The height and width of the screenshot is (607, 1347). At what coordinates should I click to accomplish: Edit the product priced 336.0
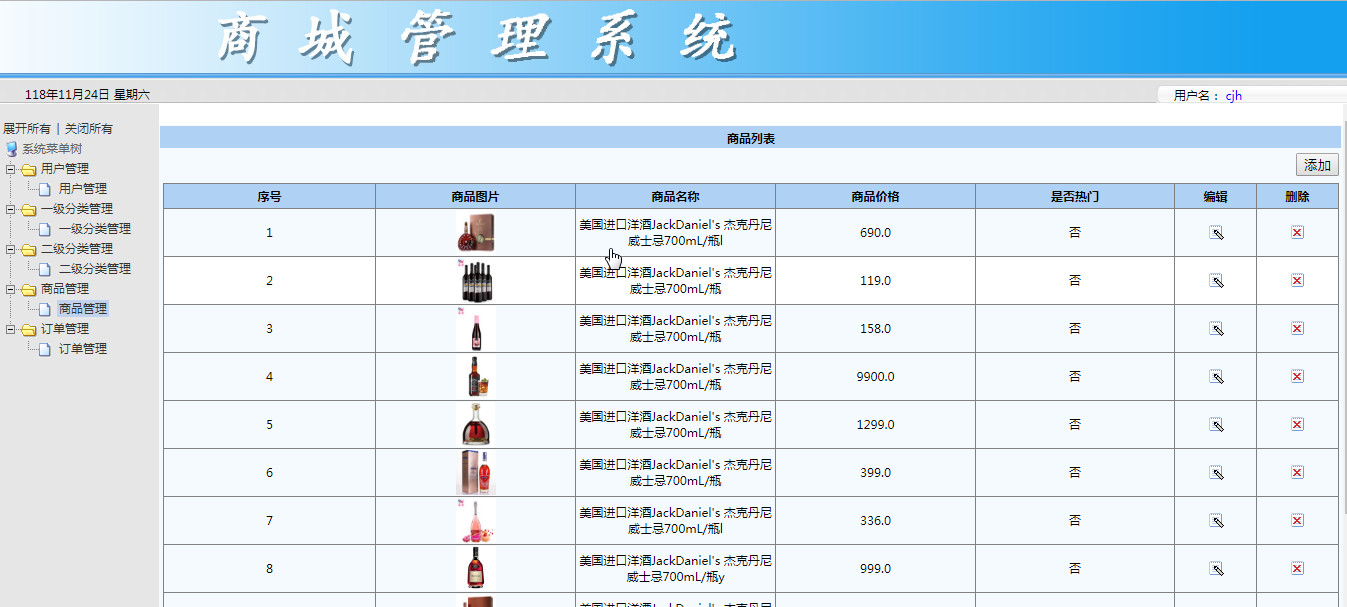tap(1216, 521)
